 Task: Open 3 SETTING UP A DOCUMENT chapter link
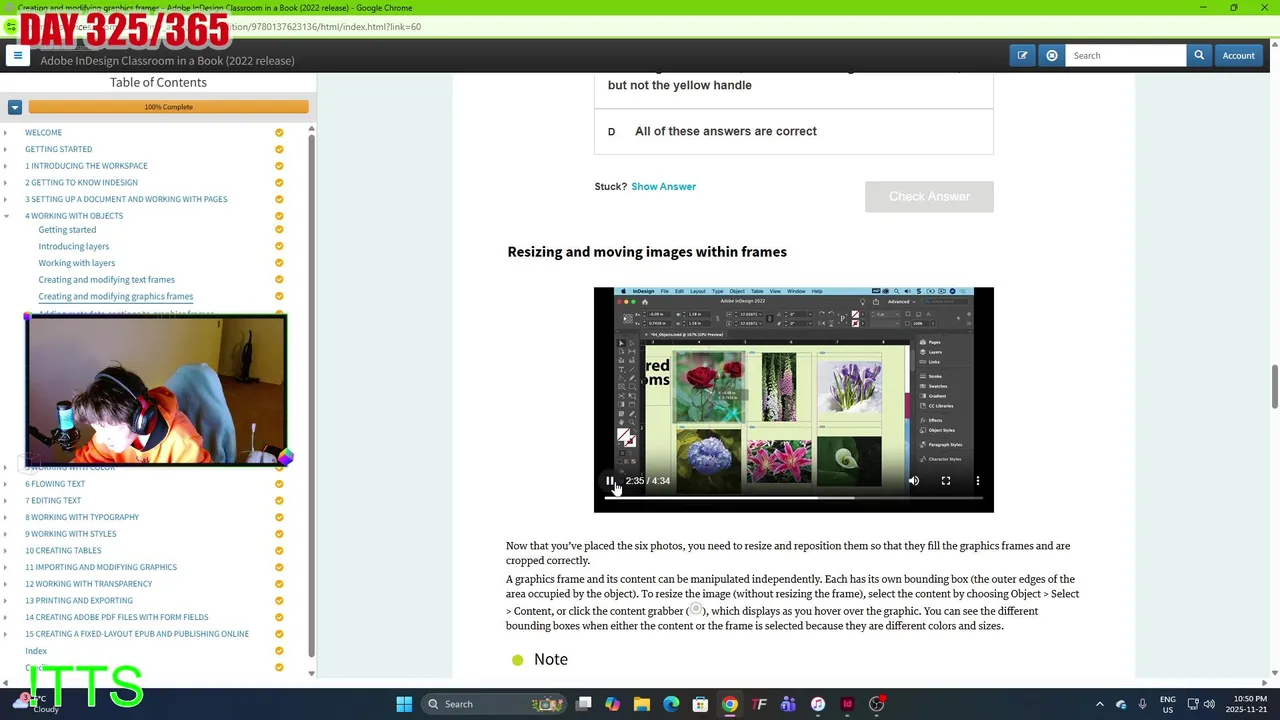pos(126,199)
